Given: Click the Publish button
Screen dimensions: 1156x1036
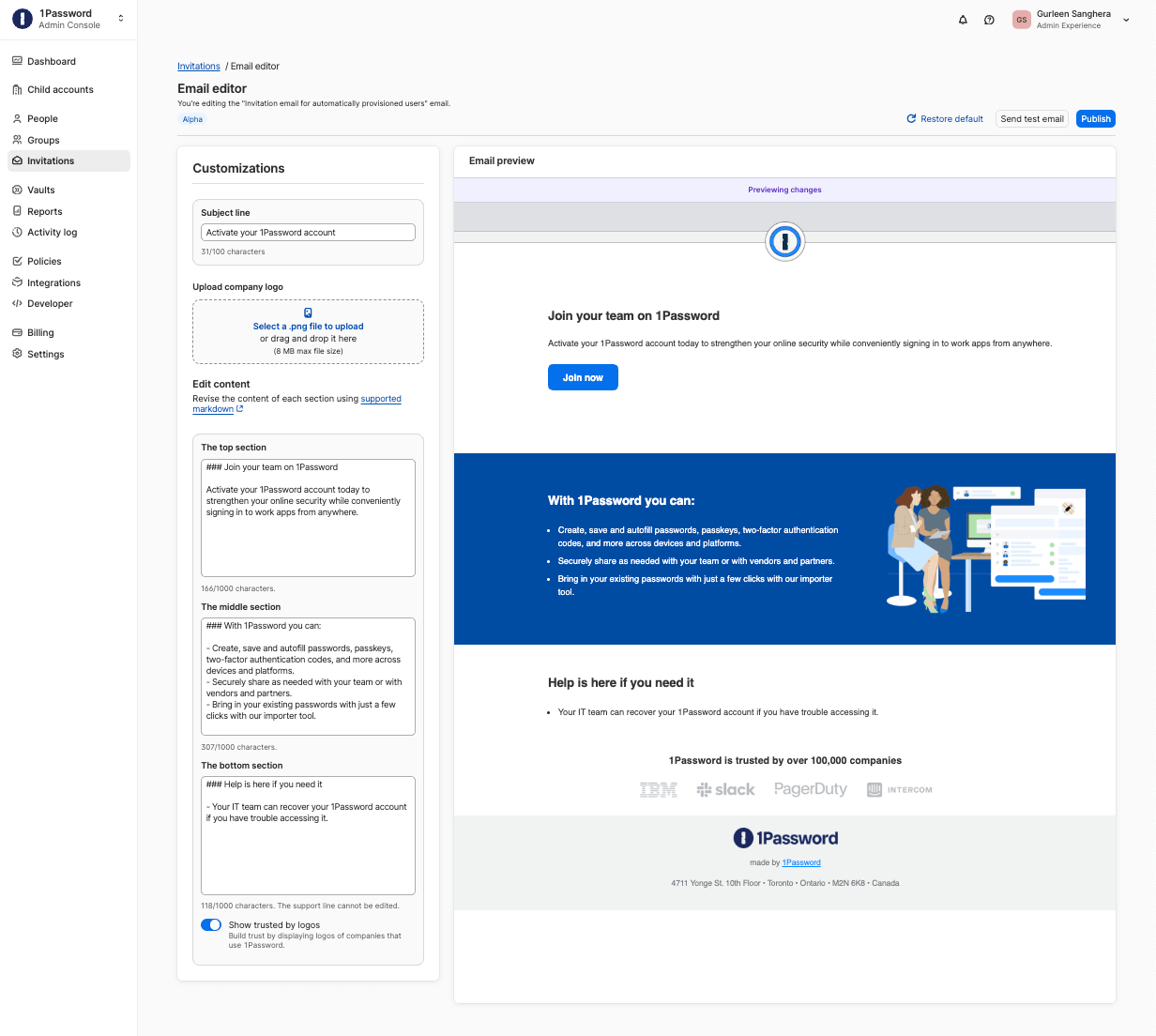Looking at the screenshot, I should click(1095, 118).
